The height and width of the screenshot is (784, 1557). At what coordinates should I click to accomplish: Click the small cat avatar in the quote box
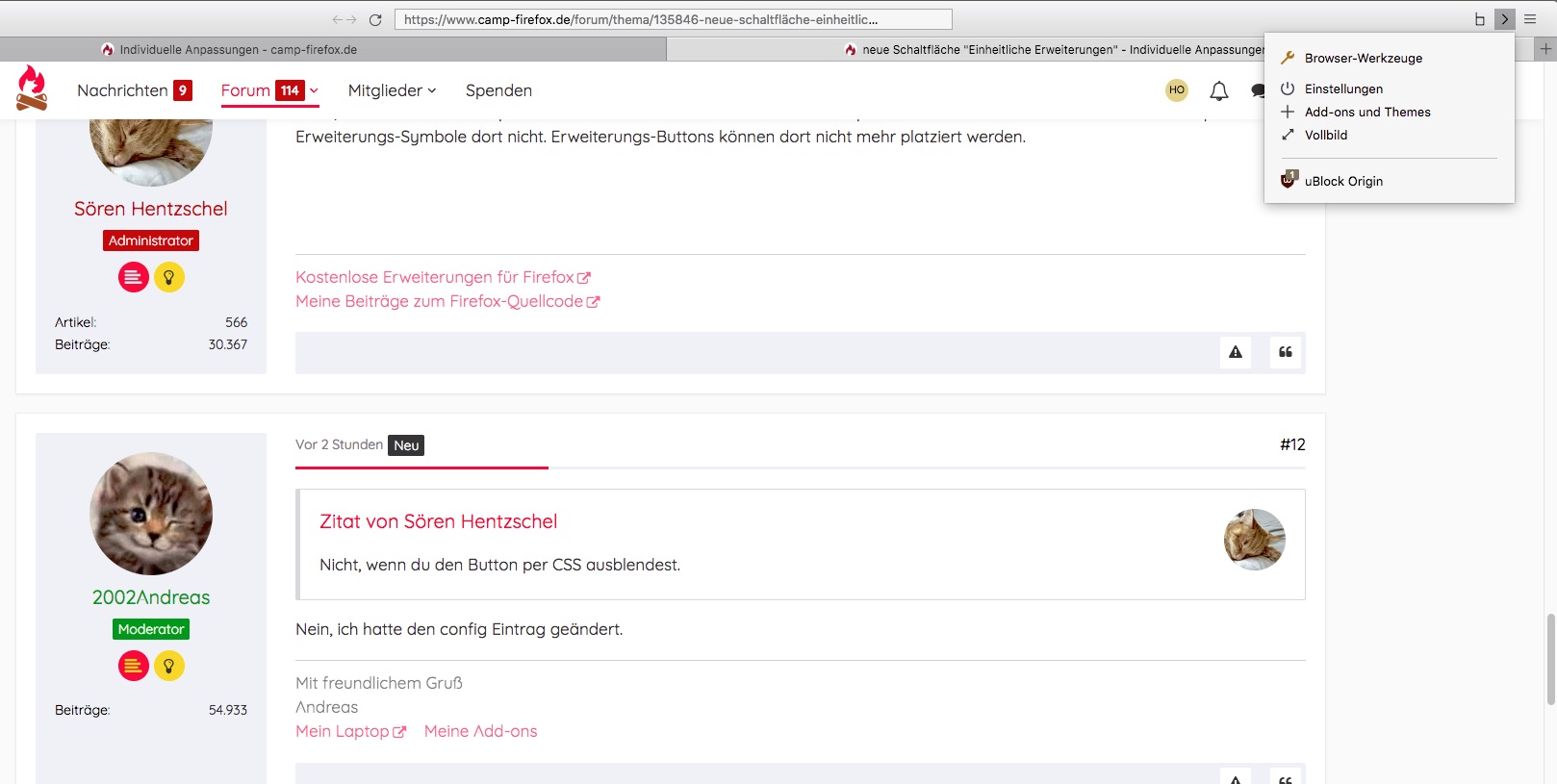point(1255,540)
